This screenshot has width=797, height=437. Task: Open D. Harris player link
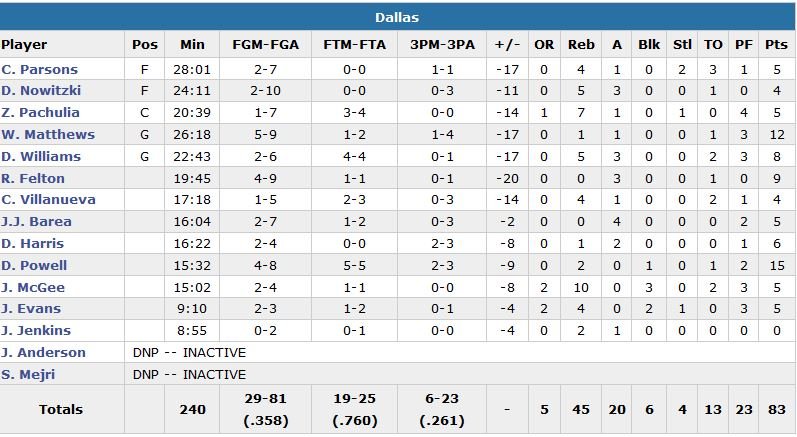[33, 244]
